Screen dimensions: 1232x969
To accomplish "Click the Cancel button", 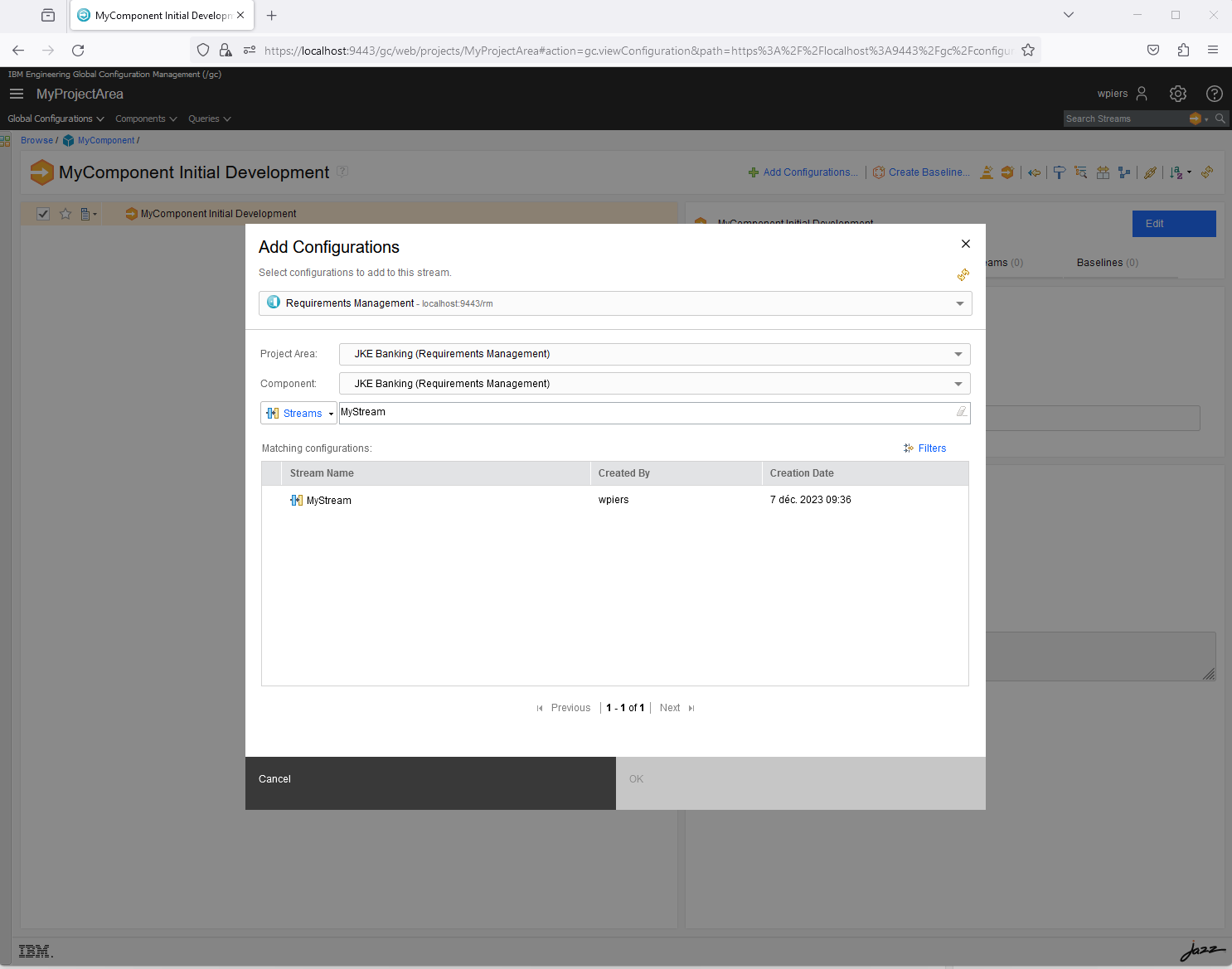I will (430, 782).
